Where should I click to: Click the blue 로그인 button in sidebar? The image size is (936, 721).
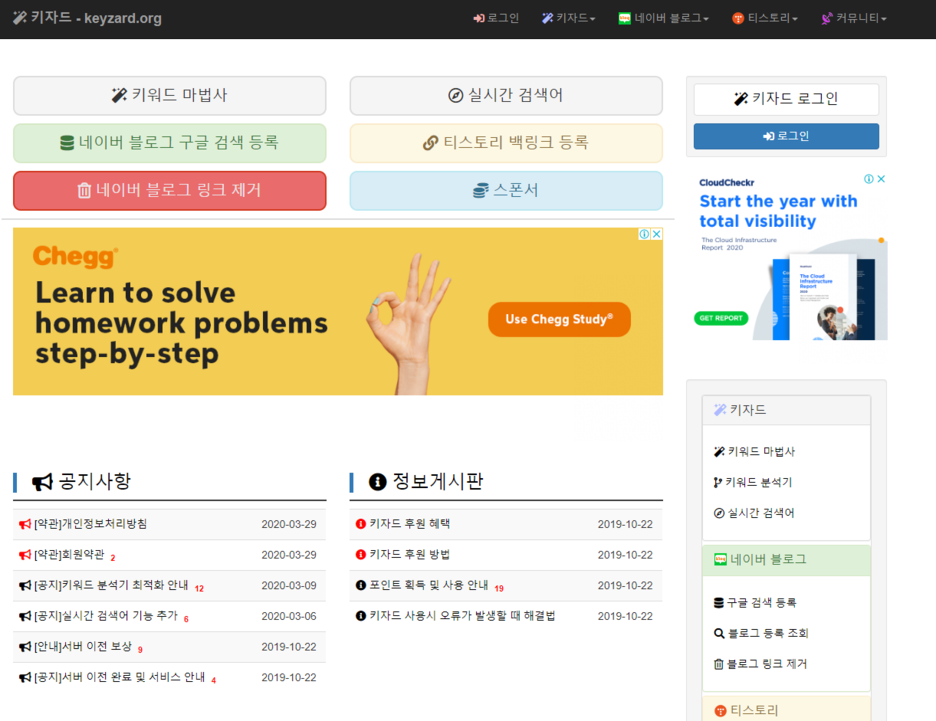tap(786, 136)
